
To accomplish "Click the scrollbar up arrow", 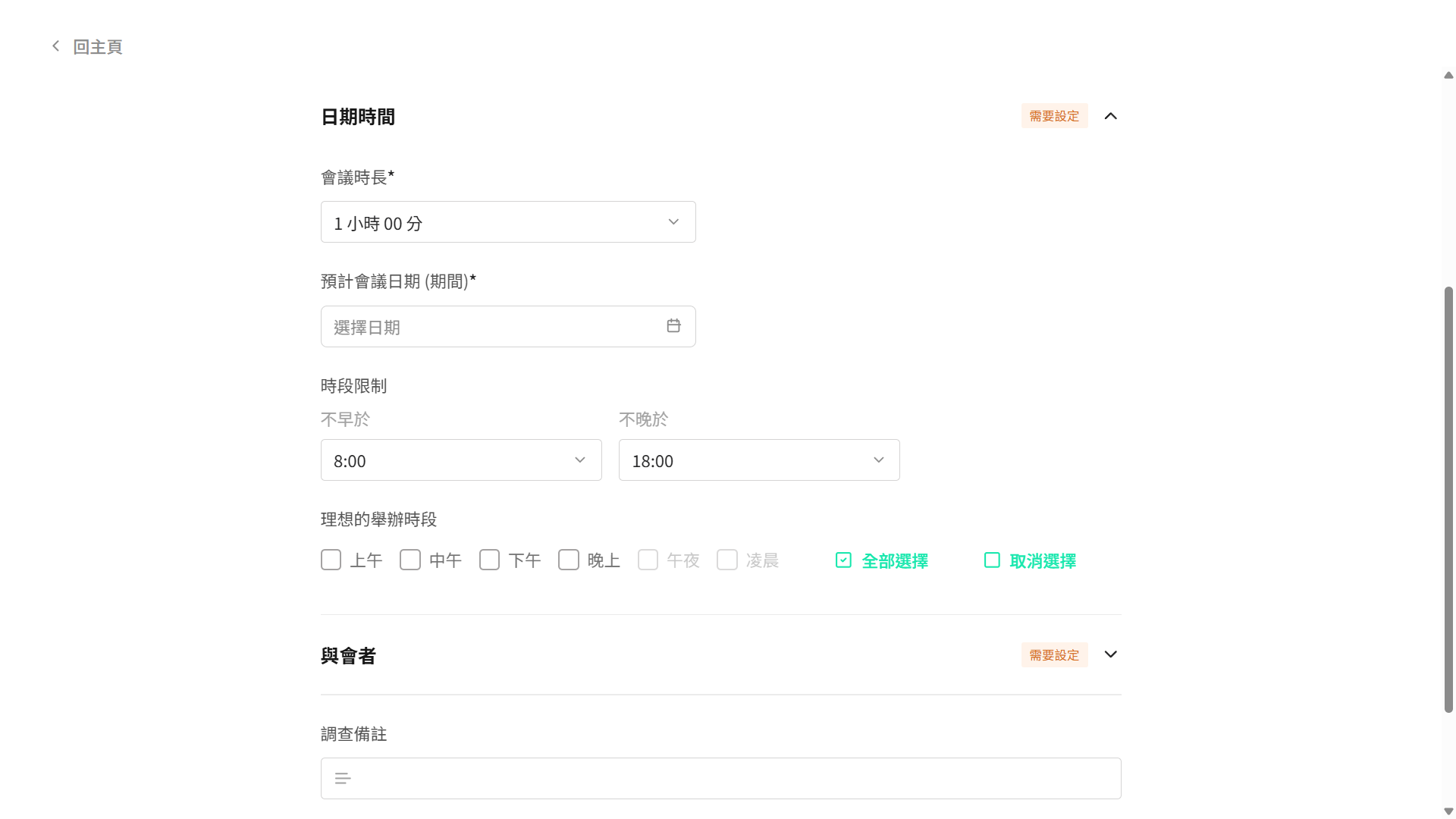I will pos(1448,75).
